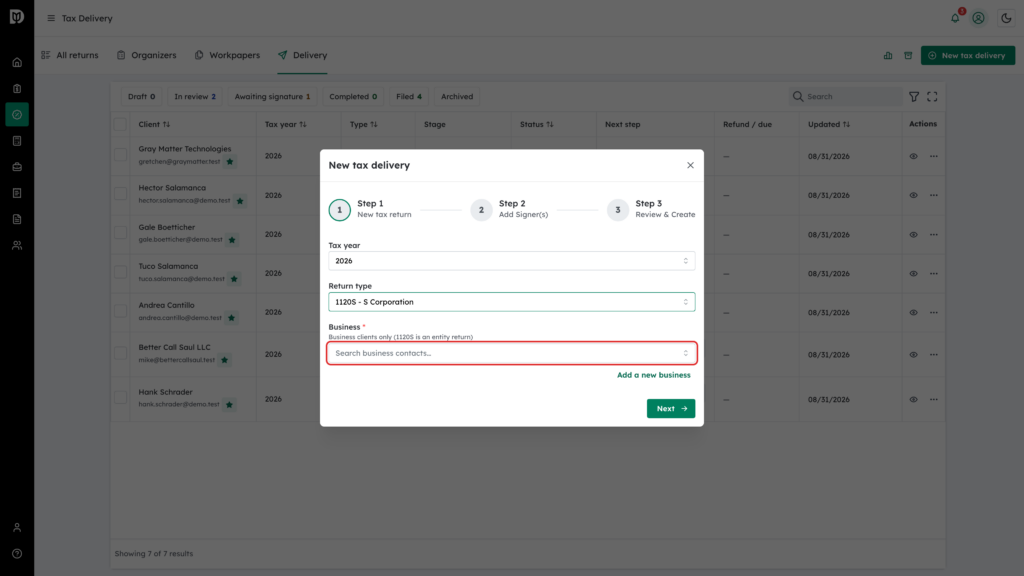
Task: Click Step 2 Add Signer(s) indicator
Action: [510, 209]
